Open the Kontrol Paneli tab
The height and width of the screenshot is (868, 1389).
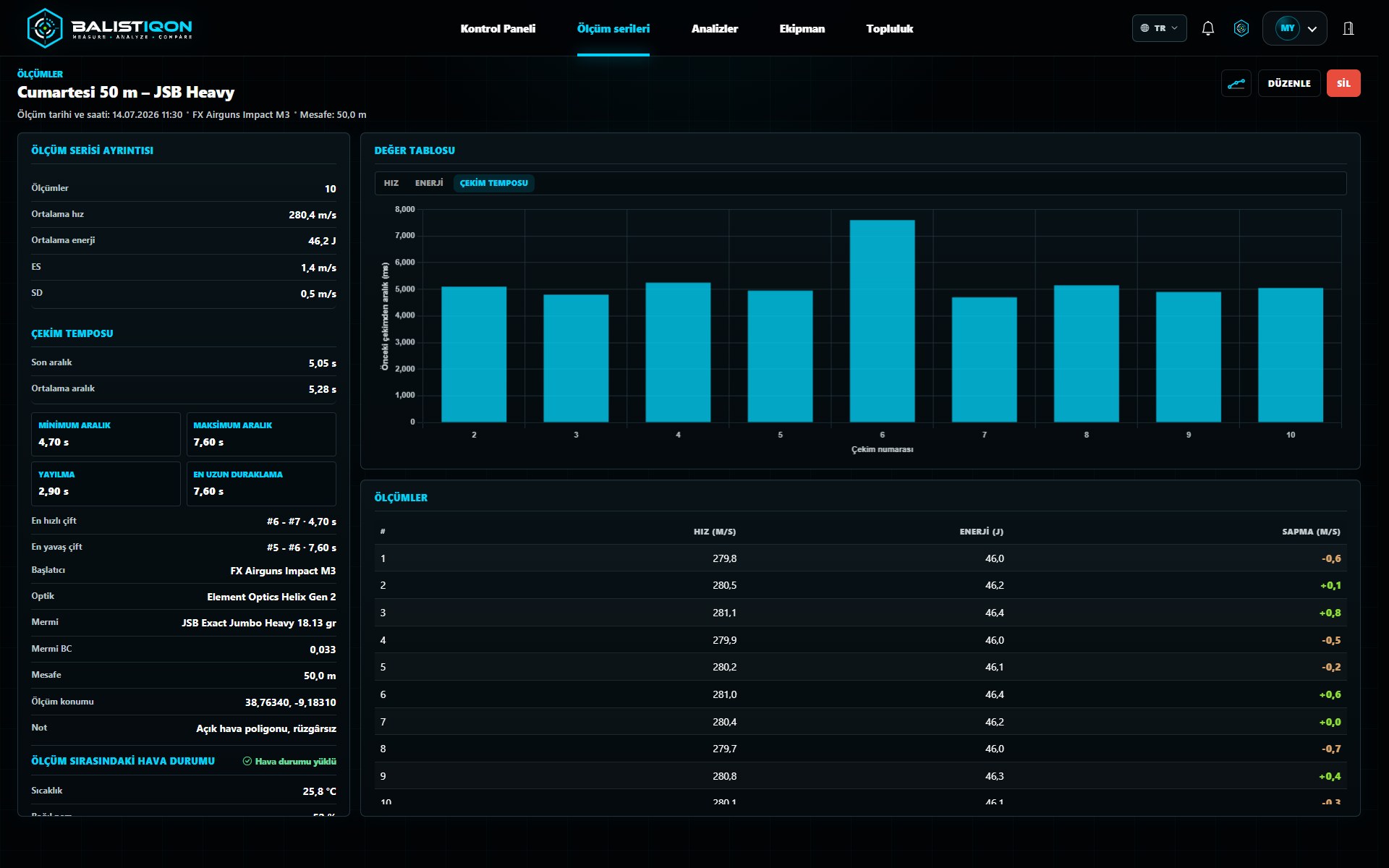[498, 28]
